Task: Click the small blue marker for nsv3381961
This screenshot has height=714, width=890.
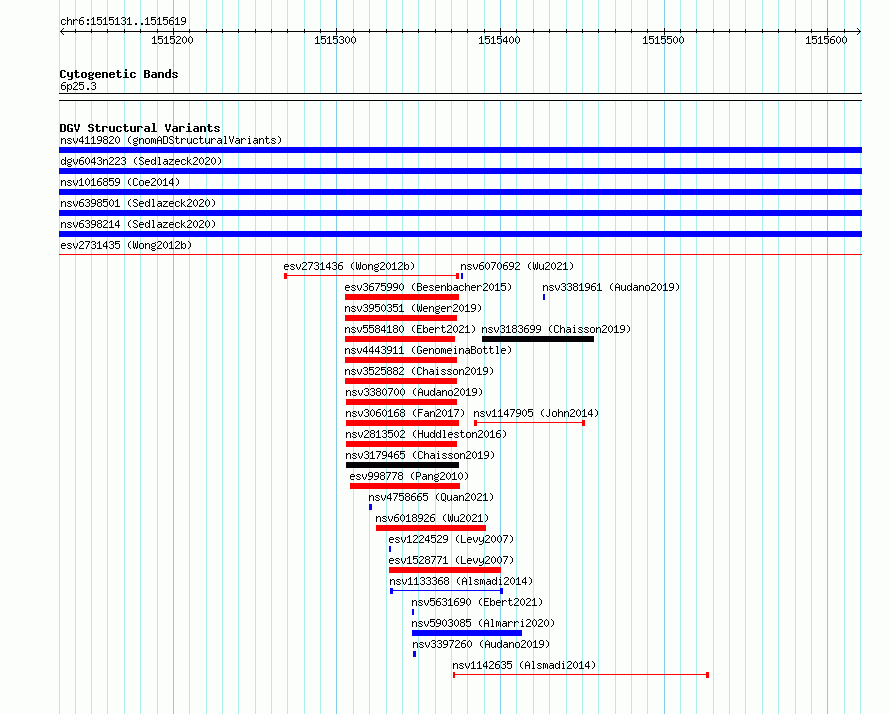Action: [544, 297]
